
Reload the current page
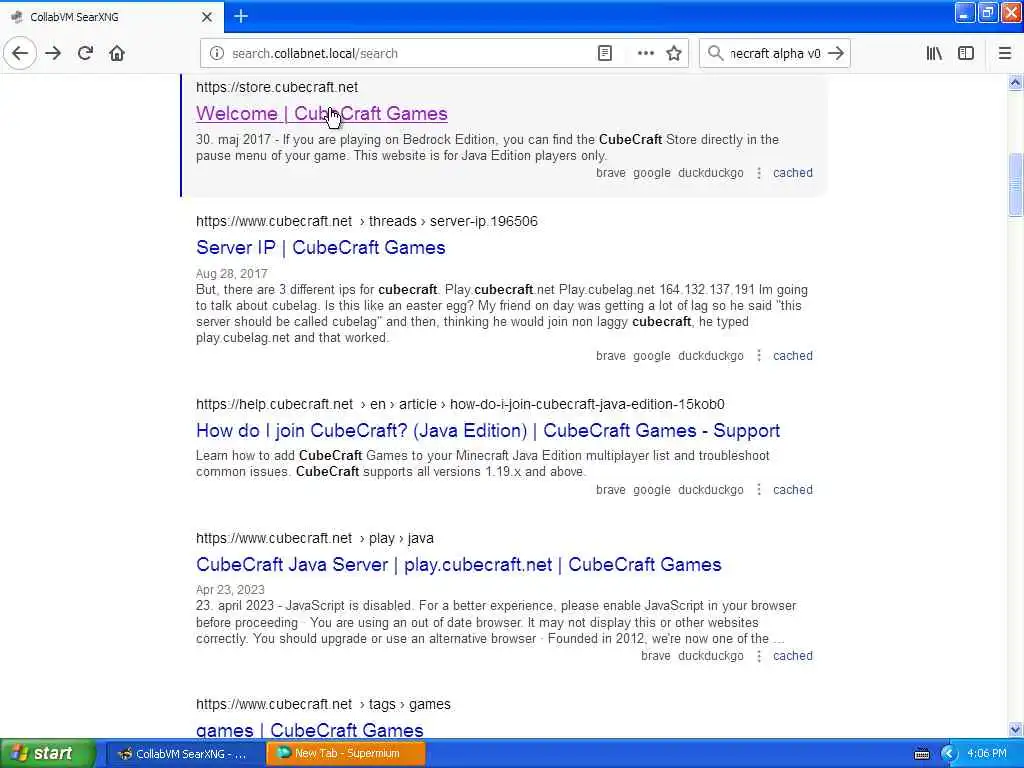85,53
